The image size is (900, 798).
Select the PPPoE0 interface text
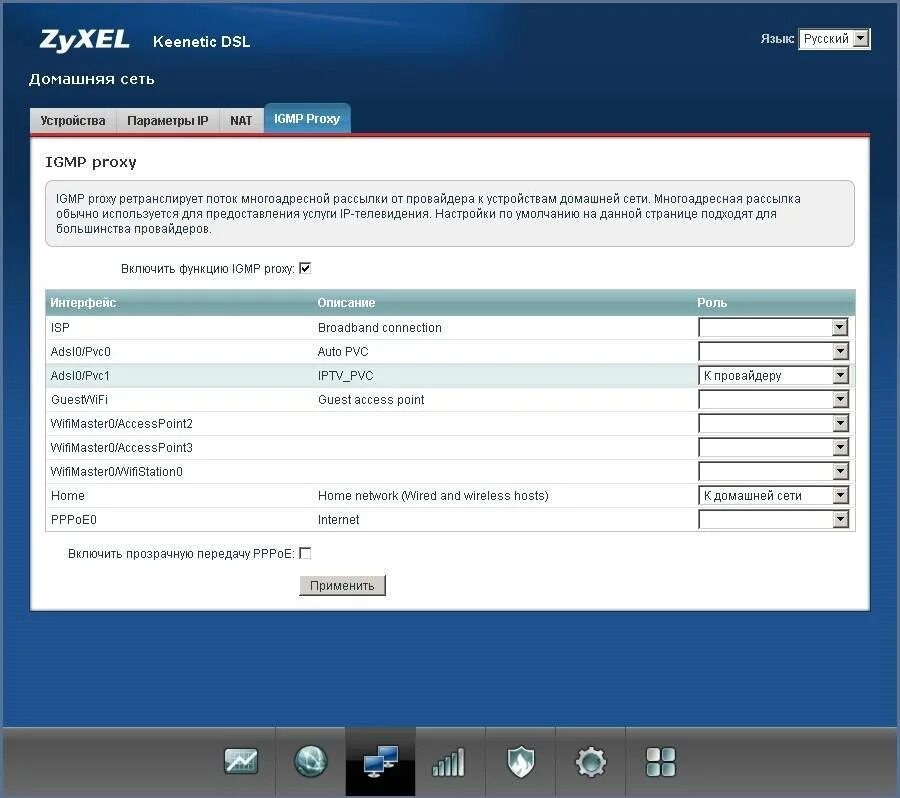click(x=73, y=520)
